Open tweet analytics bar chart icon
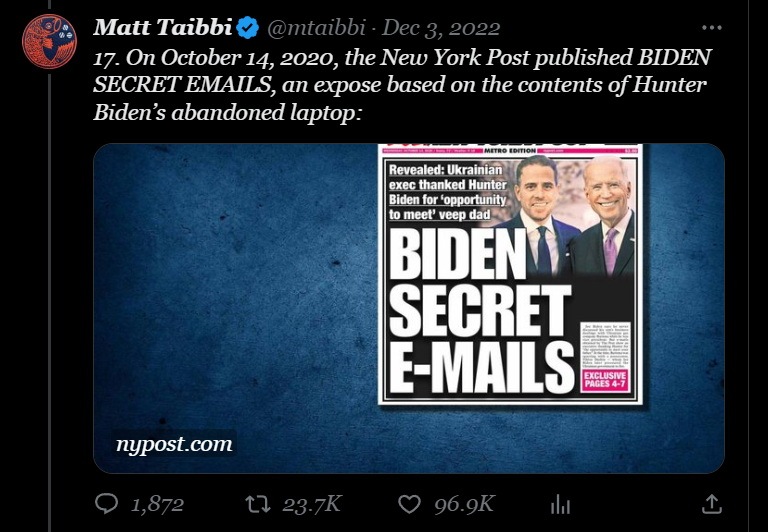Image resolution: width=768 pixels, height=532 pixels. pyautogui.click(x=560, y=504)
